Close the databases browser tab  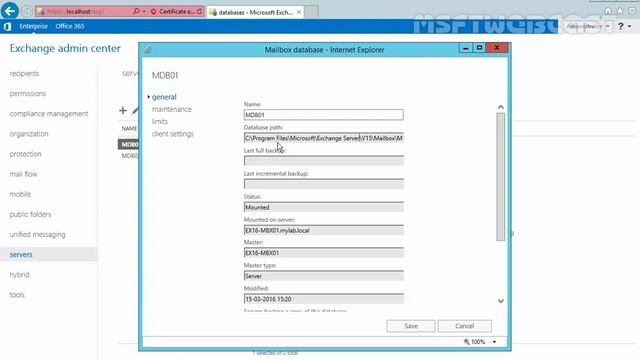click(x=299, y=12)
